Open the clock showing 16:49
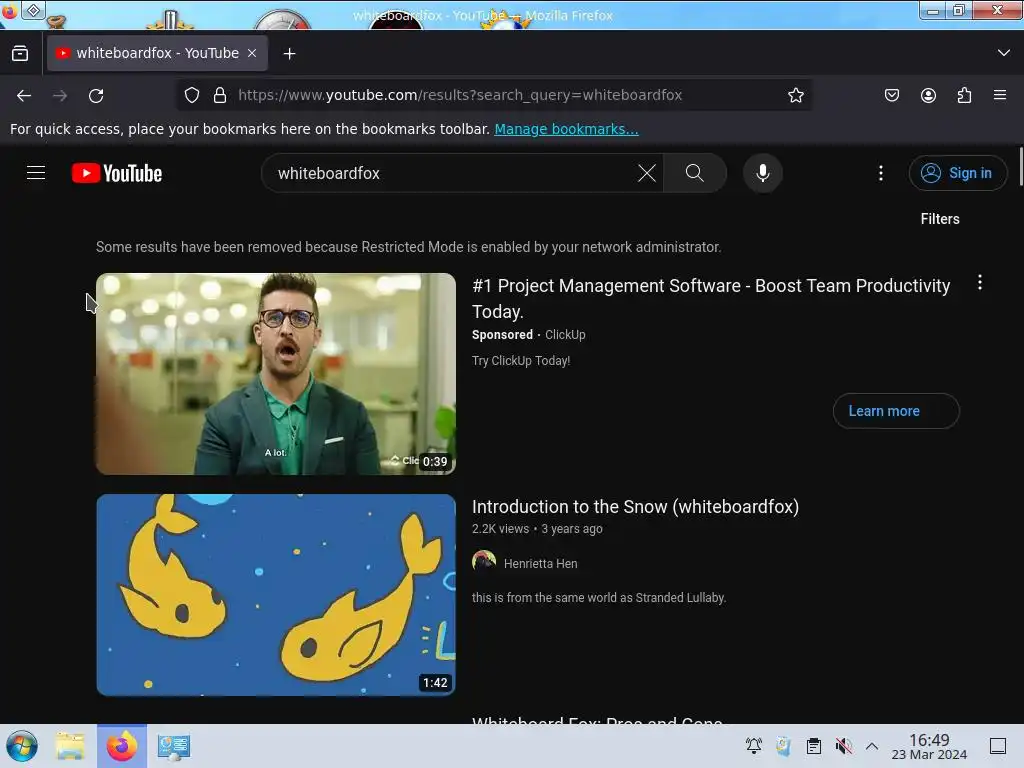This screenshot has height=768, width=1024. tap(929, 746)
